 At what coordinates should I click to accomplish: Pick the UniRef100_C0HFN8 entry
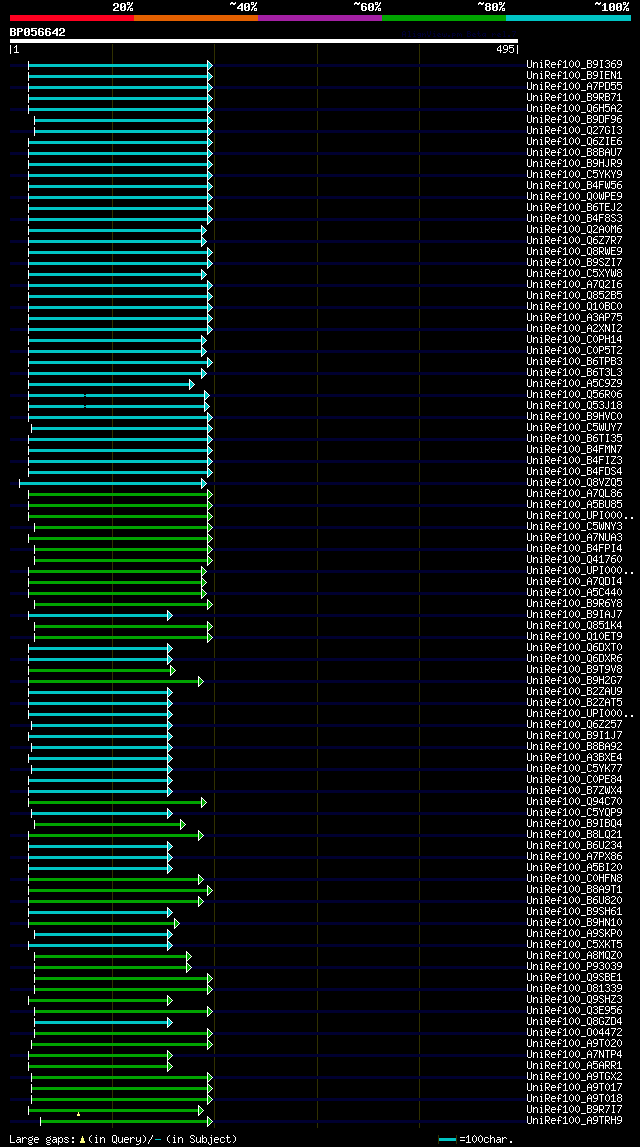pyautogui.click(x=574, y=879)
